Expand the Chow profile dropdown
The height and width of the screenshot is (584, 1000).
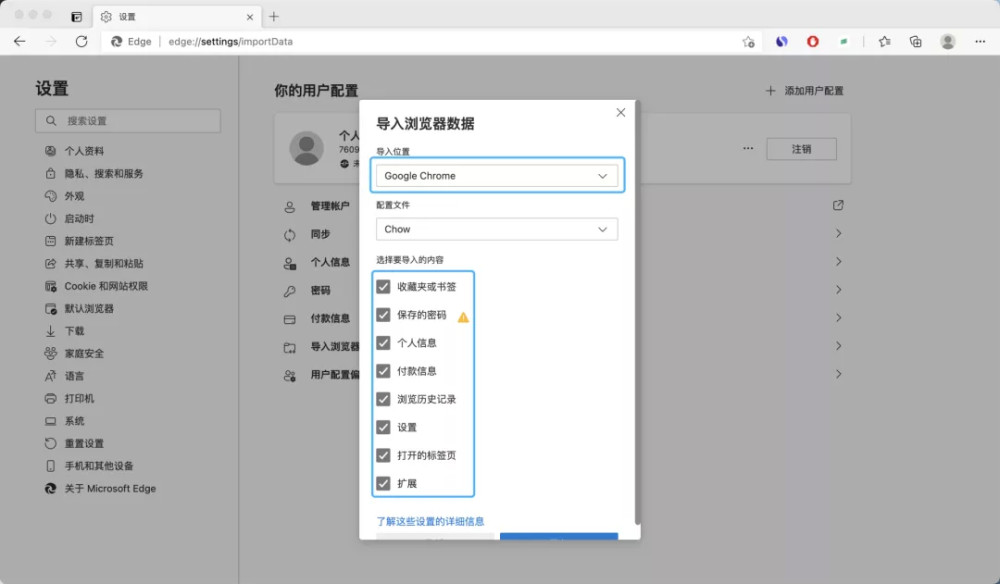497,229
